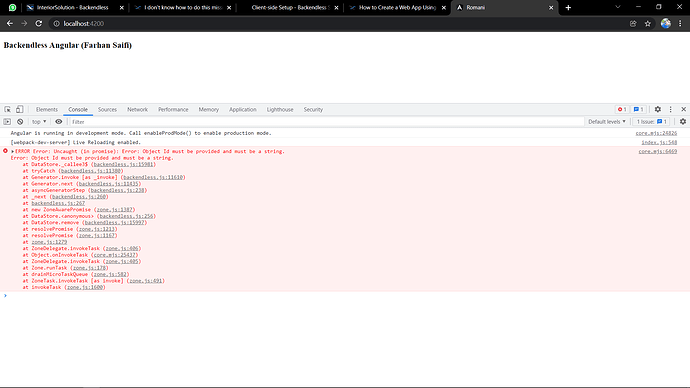
Task: Show the console sidebar
Action: (7, 122)
